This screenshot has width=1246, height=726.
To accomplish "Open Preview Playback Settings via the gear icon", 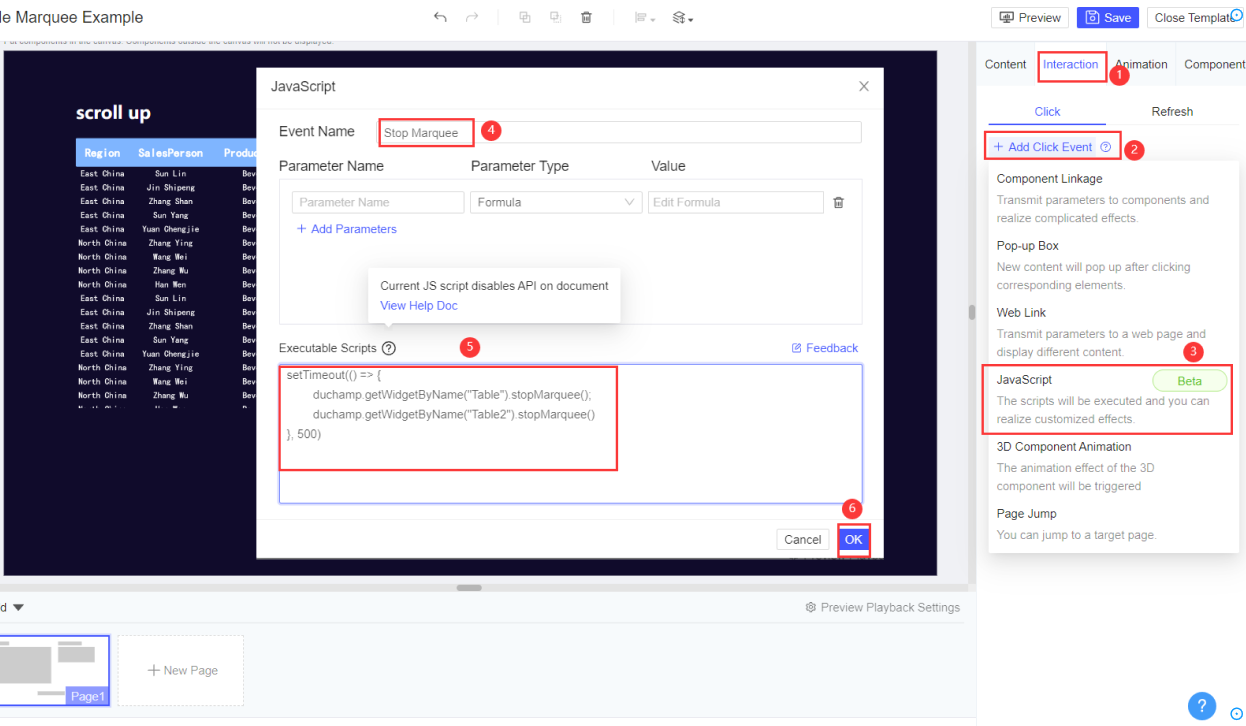I will 810,607.
